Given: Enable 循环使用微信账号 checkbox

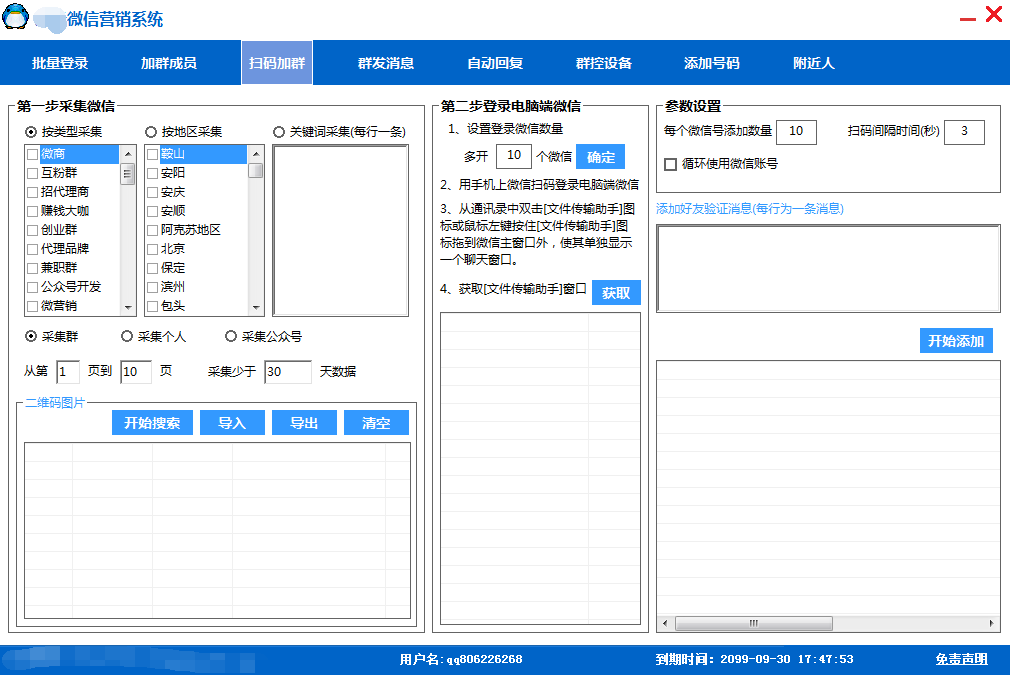Looking at the screenshot, I should coord(671,164).
